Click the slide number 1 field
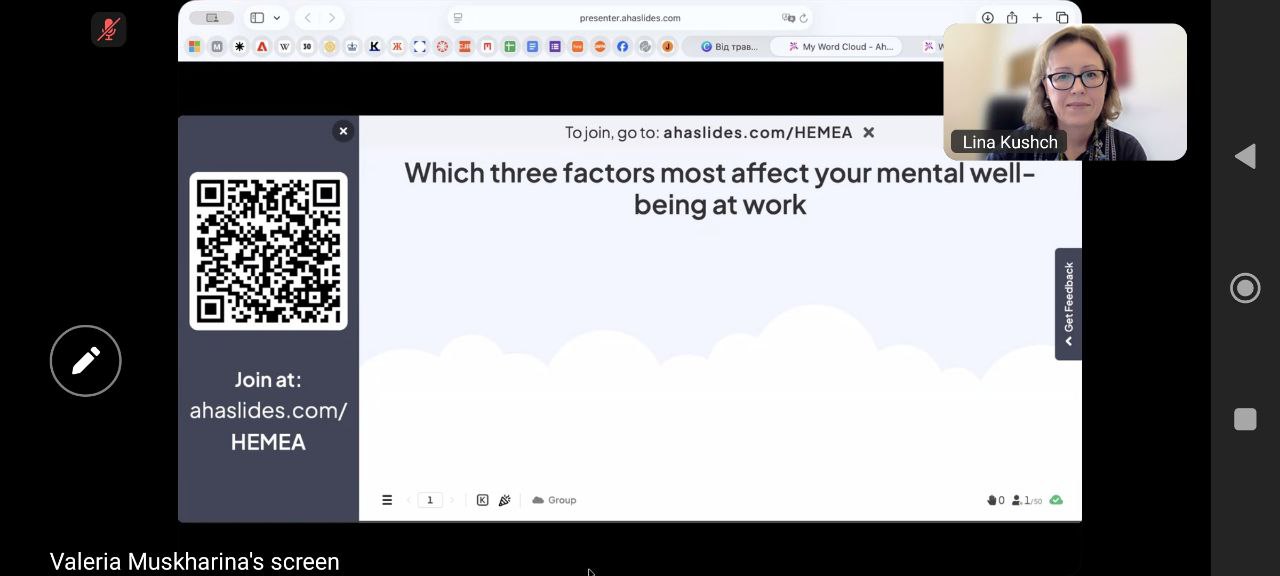The height and width of the screenshot is (576, 1280). [430, 500]
